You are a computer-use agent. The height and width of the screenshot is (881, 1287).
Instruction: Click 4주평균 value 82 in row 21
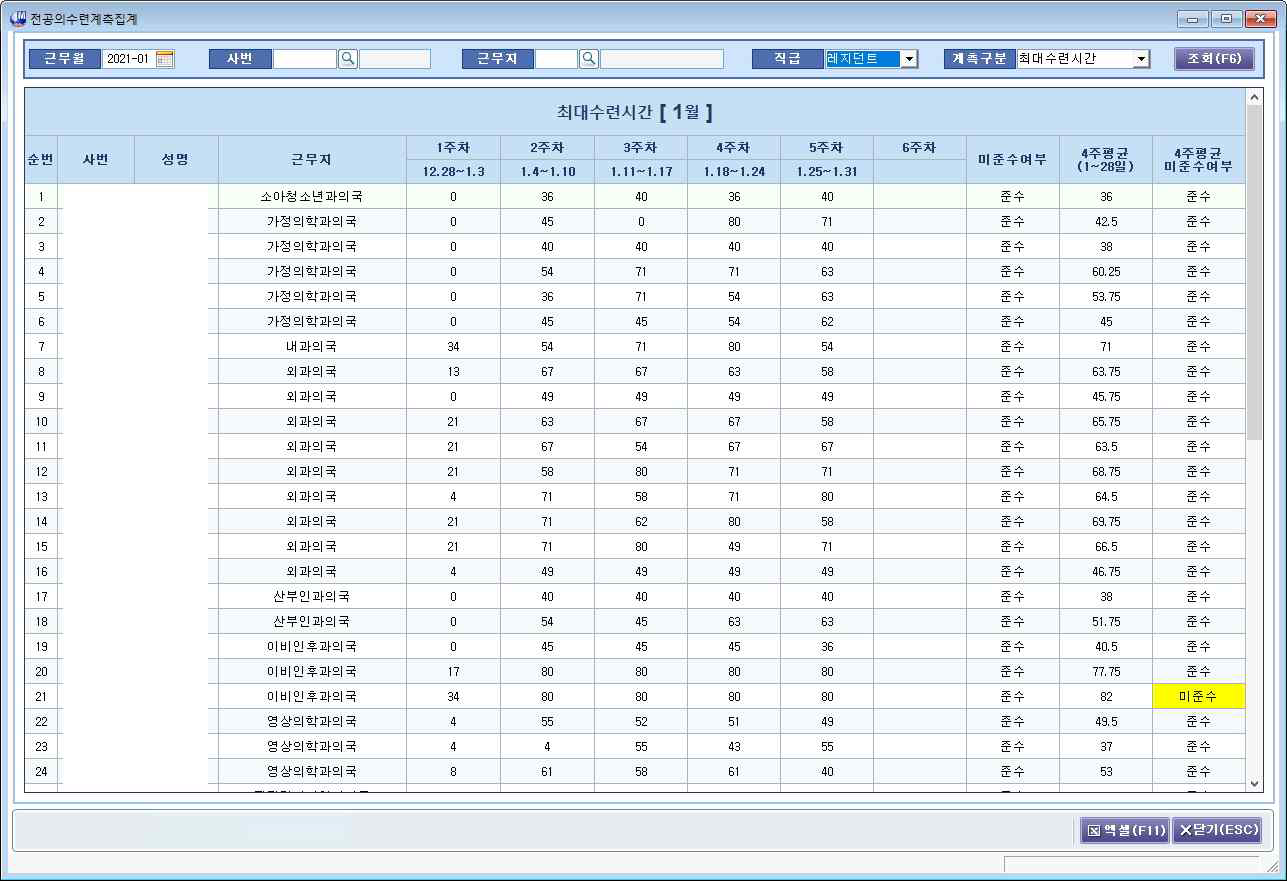(1105, 696)
